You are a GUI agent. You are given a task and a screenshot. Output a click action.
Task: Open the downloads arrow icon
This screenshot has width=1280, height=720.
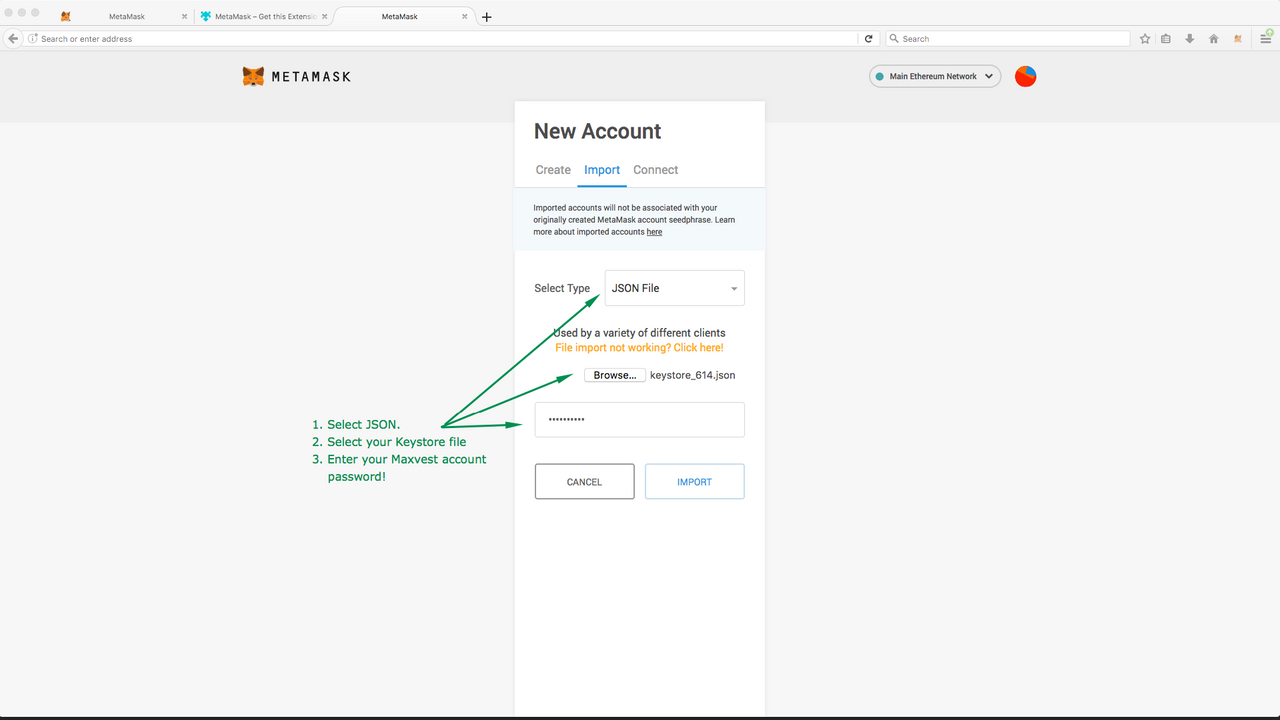(x=1190, y=38)
